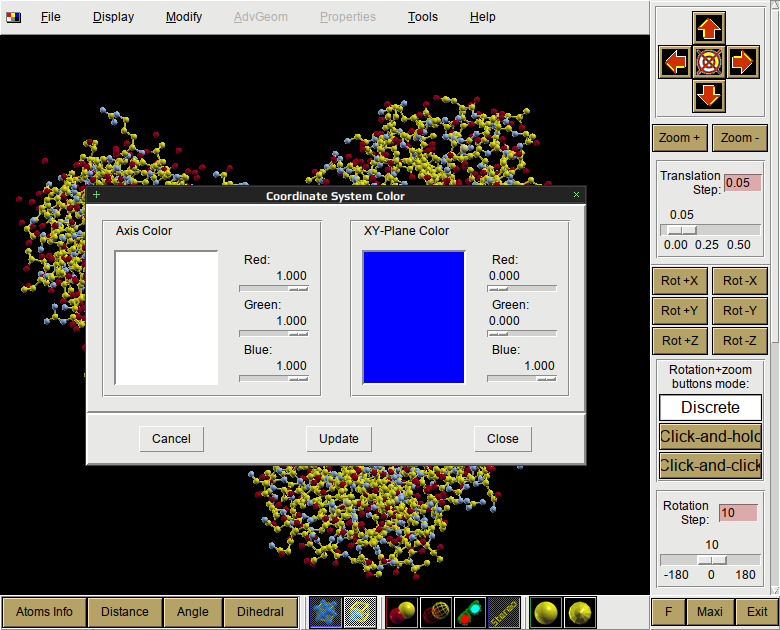Click the right panel vertical scrollbar
Screen dimensions: 780x630
point(775,299)
